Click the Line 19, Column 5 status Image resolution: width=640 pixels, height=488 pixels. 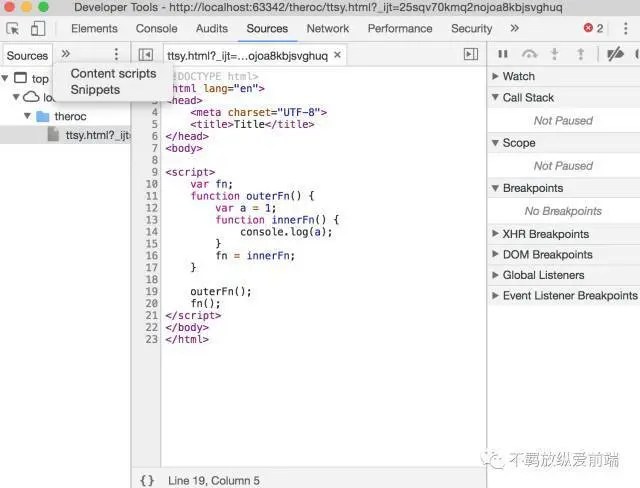213,481
